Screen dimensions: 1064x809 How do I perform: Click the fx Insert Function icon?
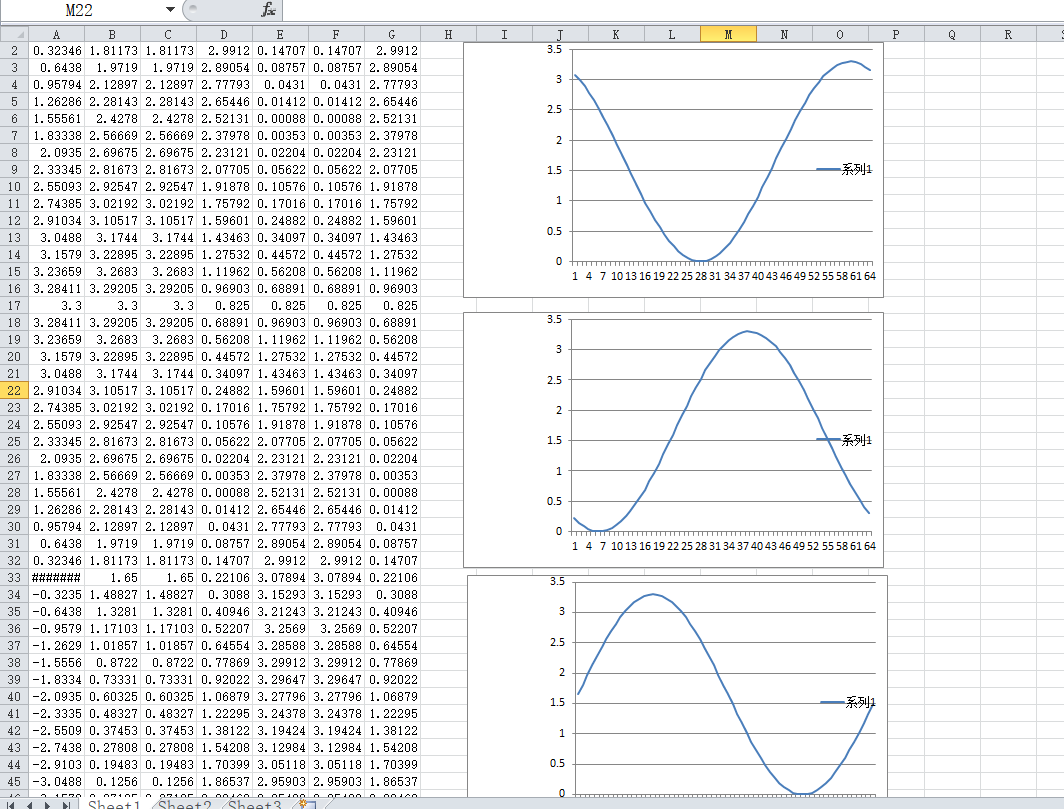point(269,10)
